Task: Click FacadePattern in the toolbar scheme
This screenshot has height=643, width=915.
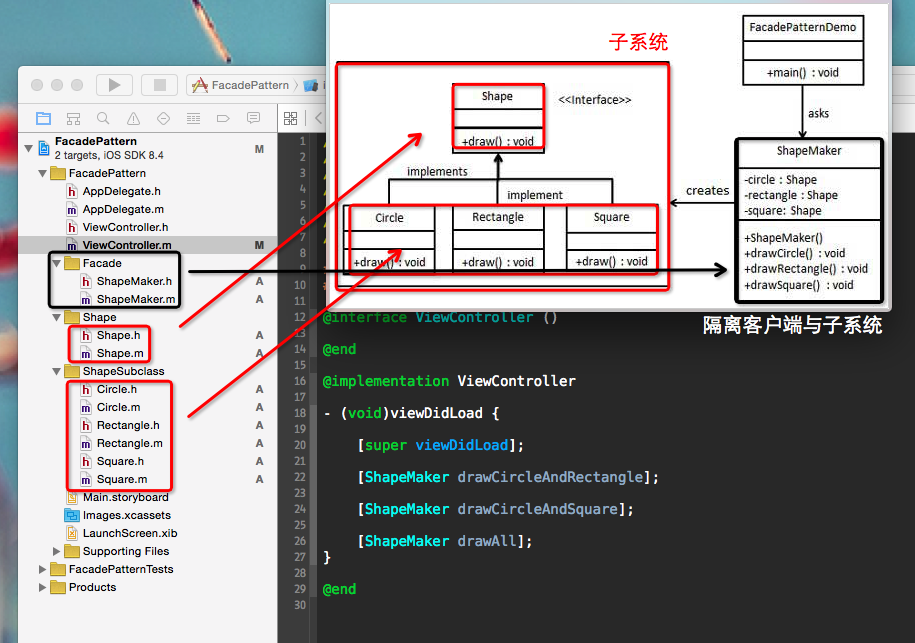Action: (x=250, y=85)
